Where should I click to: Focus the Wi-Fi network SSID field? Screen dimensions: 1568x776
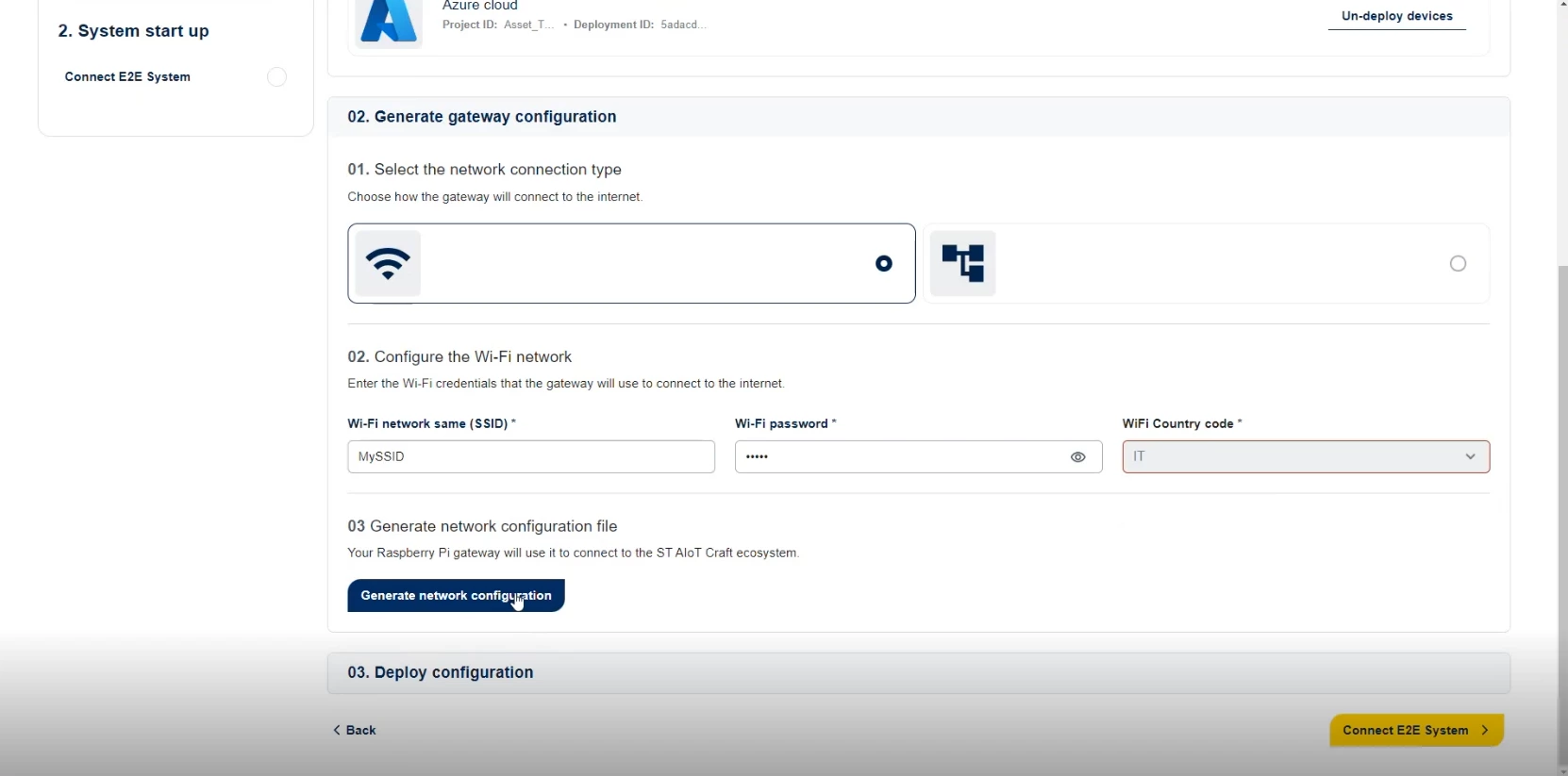[531, 456]
